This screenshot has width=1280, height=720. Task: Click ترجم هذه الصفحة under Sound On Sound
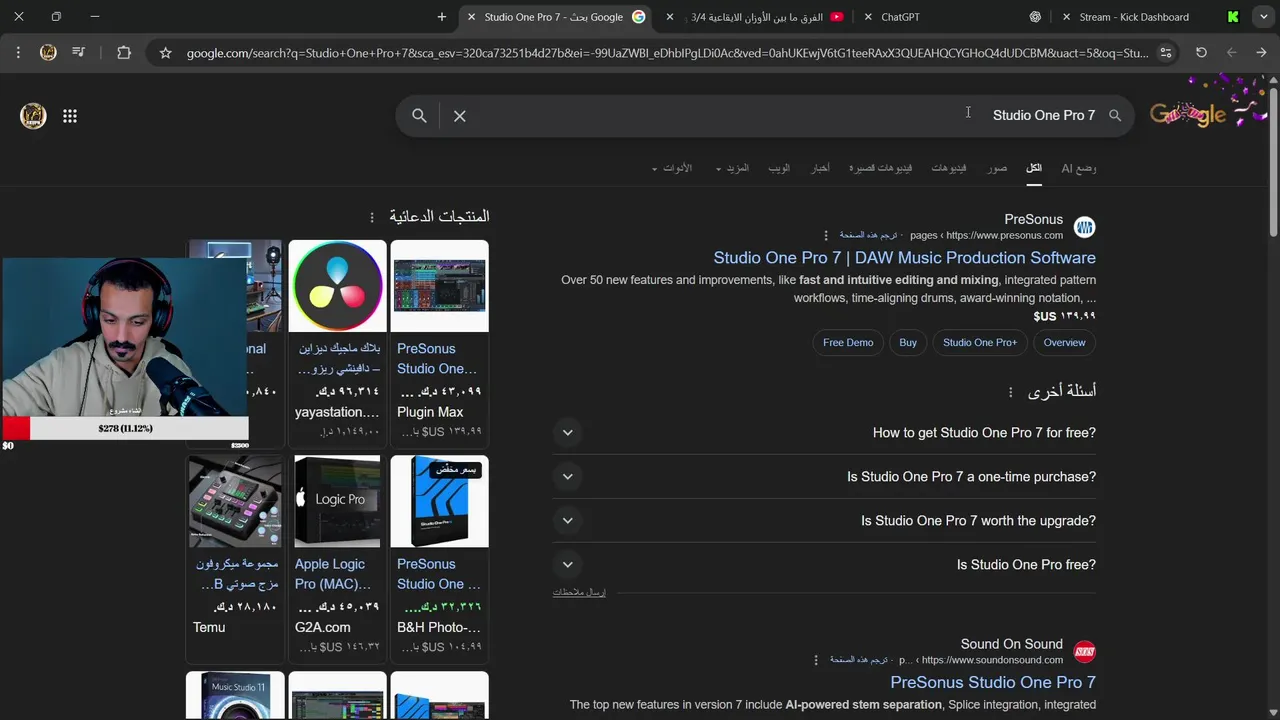coord(858,660)
